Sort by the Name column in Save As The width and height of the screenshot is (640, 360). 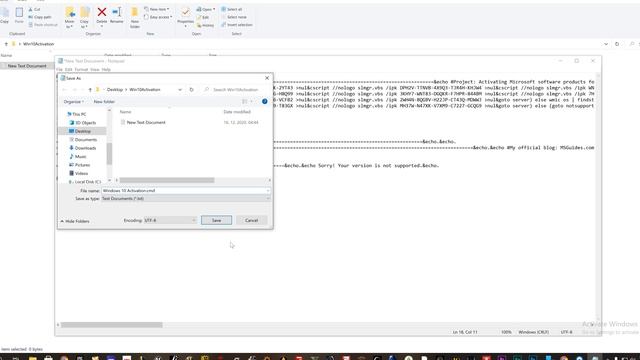pos(125,112)
